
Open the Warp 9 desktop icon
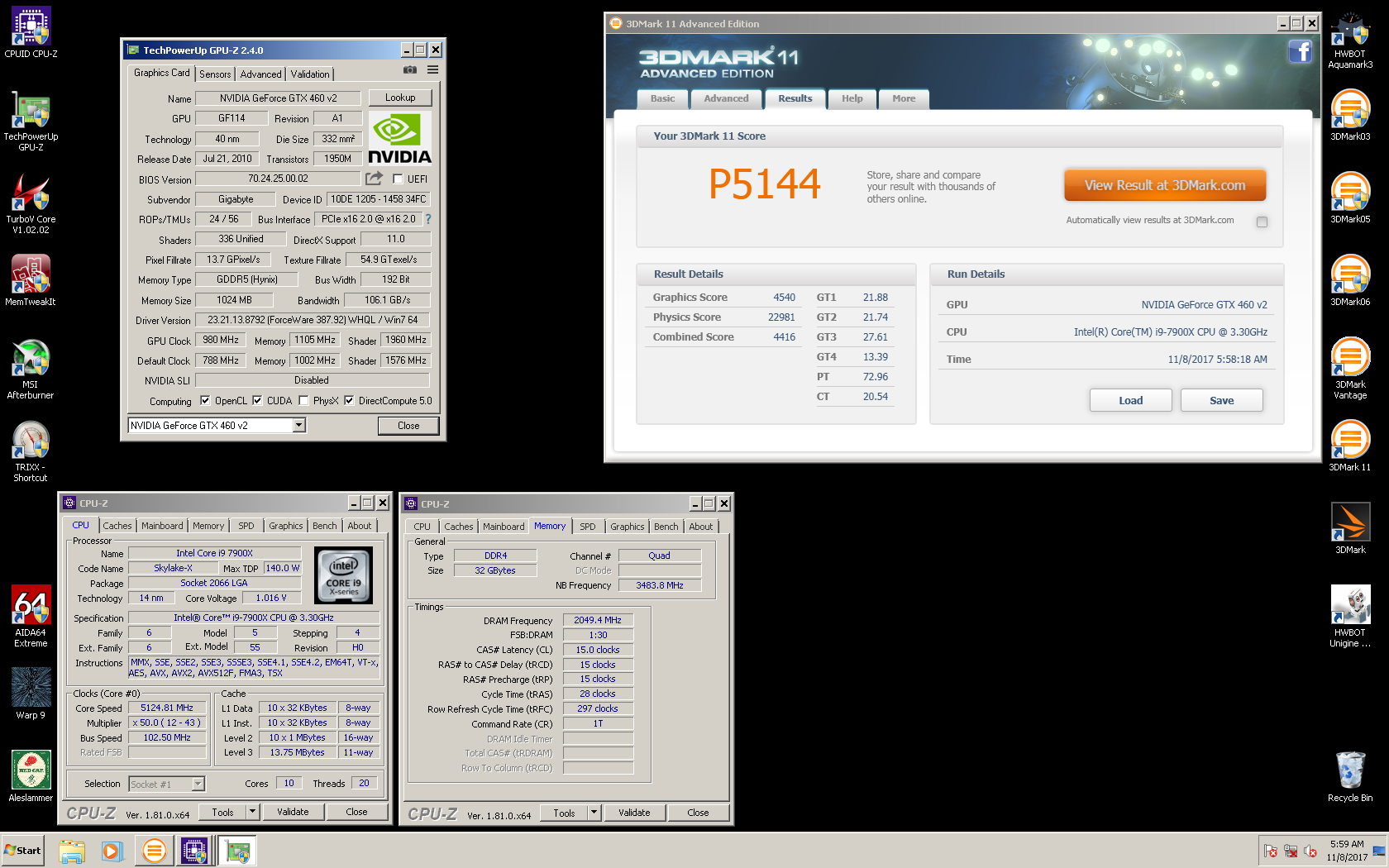click(31, 694)
